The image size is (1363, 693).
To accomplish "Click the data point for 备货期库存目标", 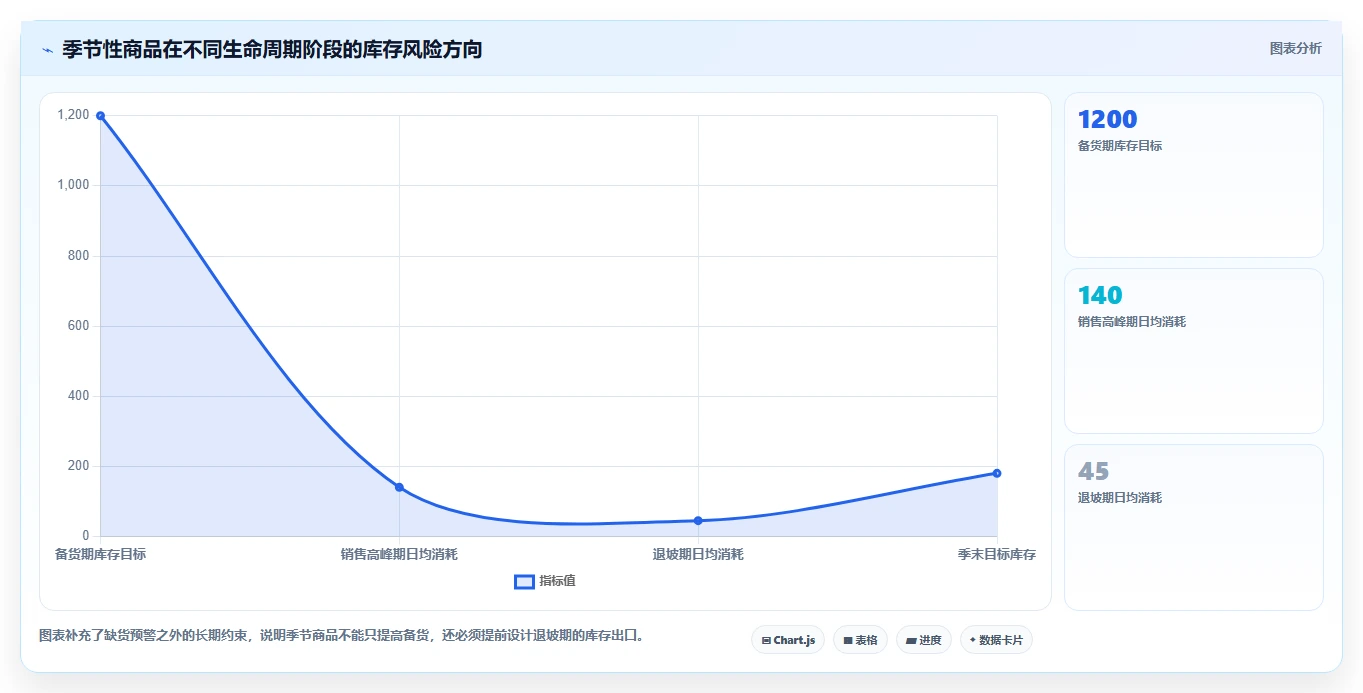I will (x=100, y=116).
